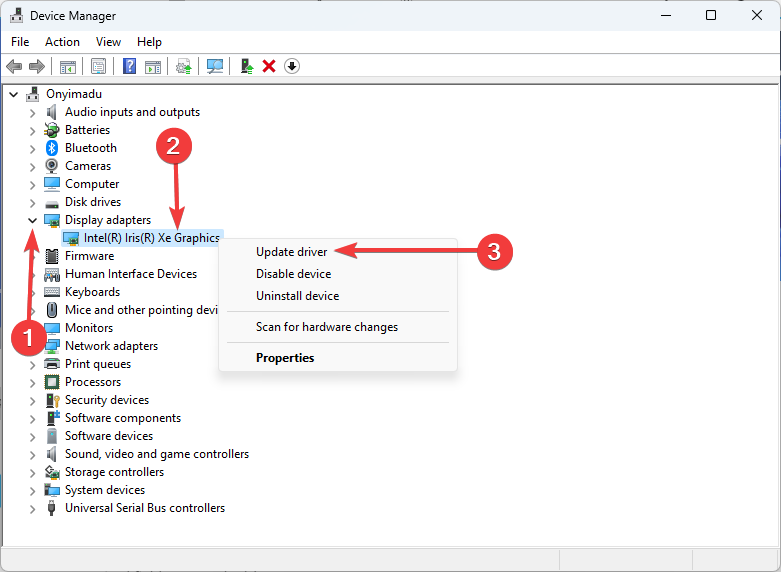This screenshot has height=572, width=781.
Task: Expand the System devices category
Action: point(32,491)
